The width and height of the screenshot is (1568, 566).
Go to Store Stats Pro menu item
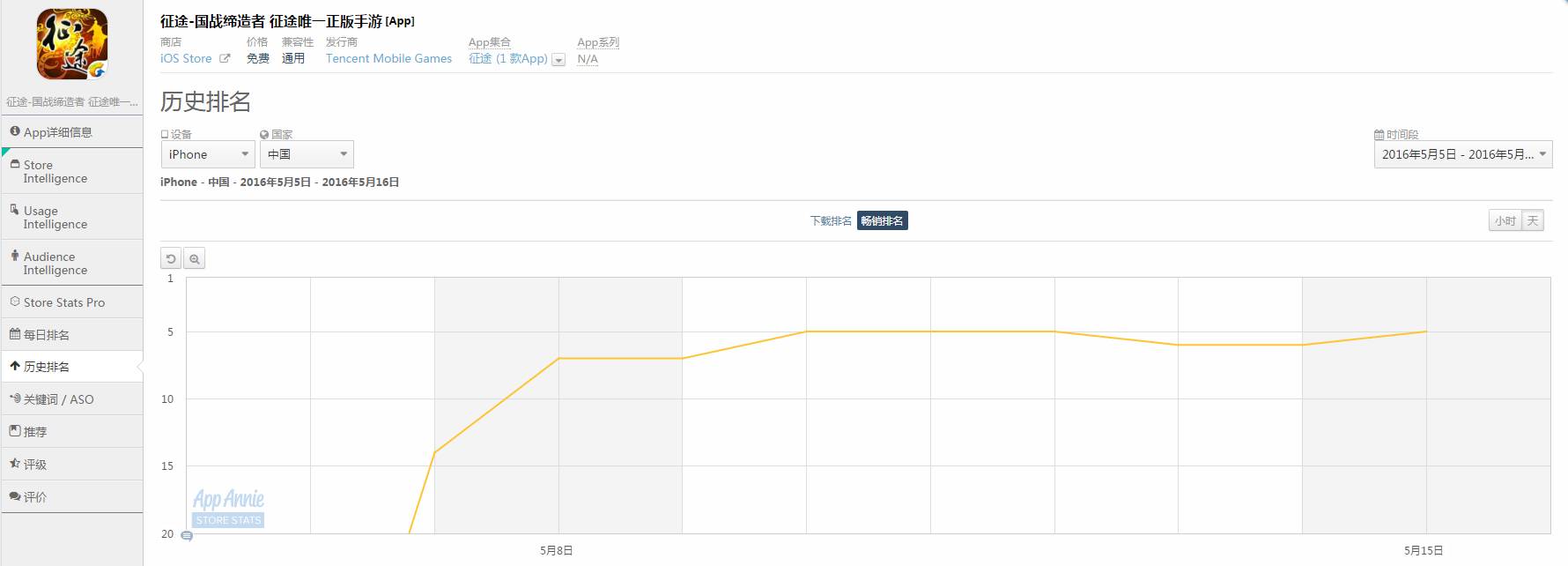point(63,302)
